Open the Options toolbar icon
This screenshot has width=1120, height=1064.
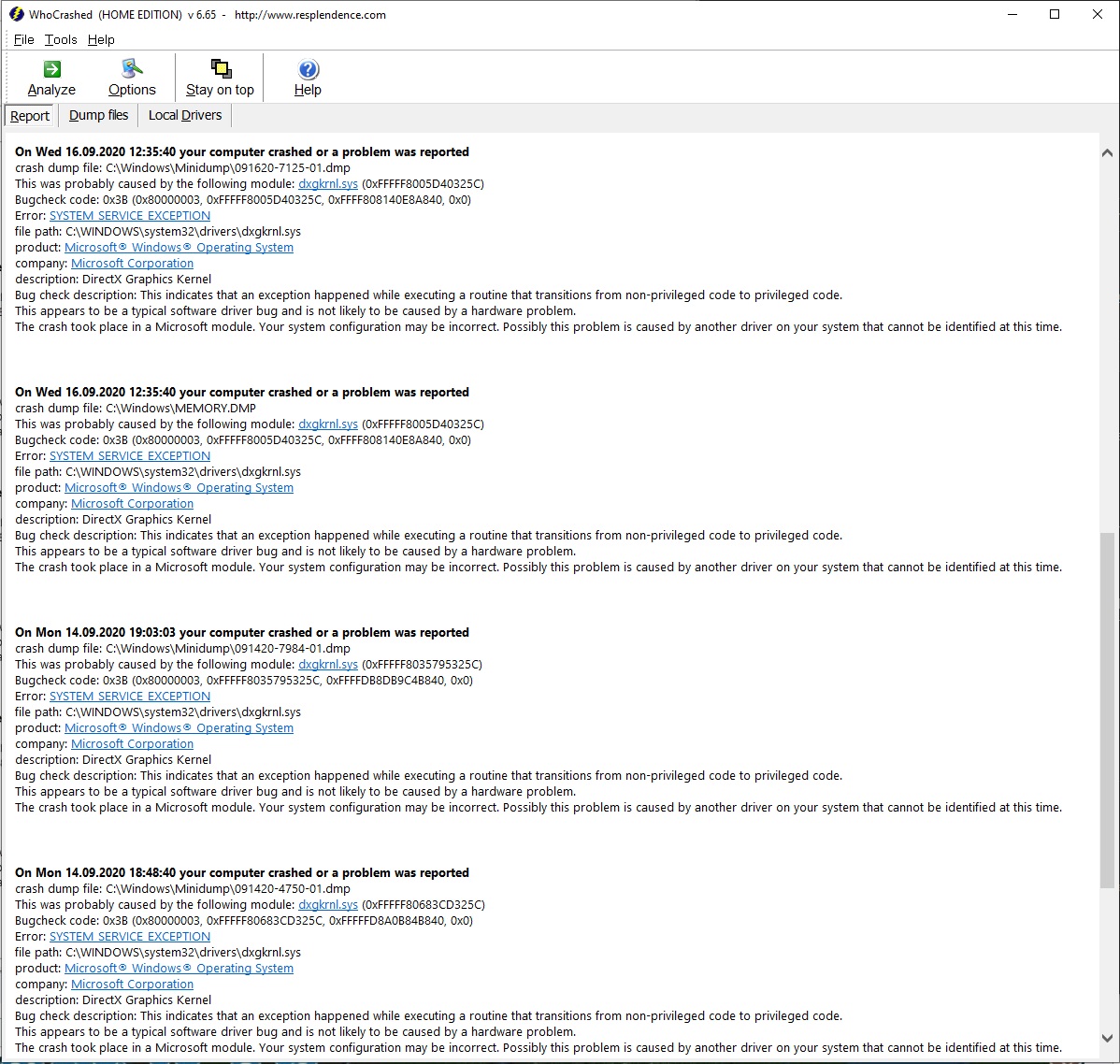point(132,69)
